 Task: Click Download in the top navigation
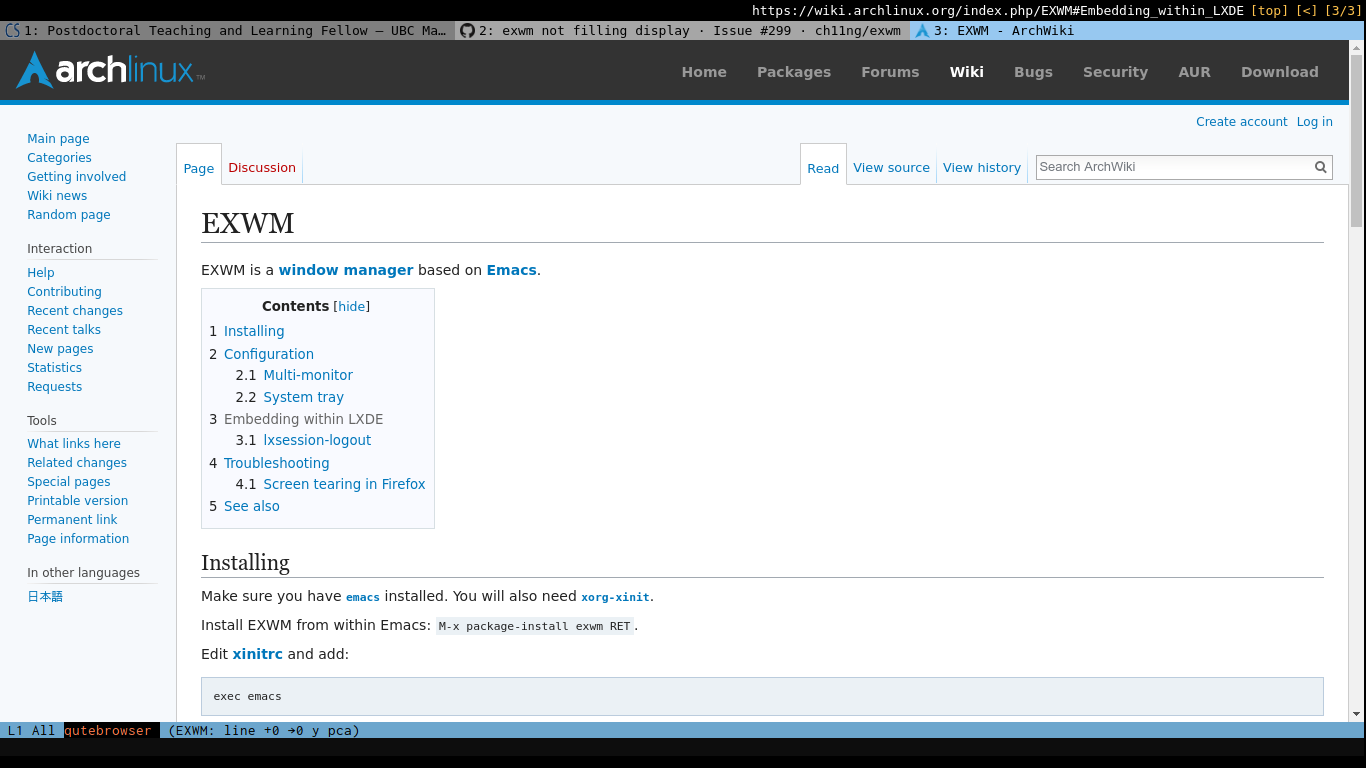click(1279, 71)
